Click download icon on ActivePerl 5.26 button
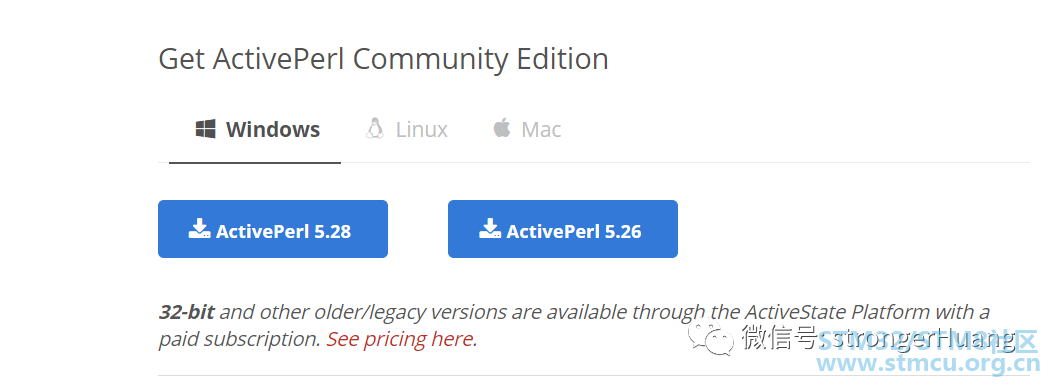This screenshot has height=386, width=1049. [x=490, y=229]
